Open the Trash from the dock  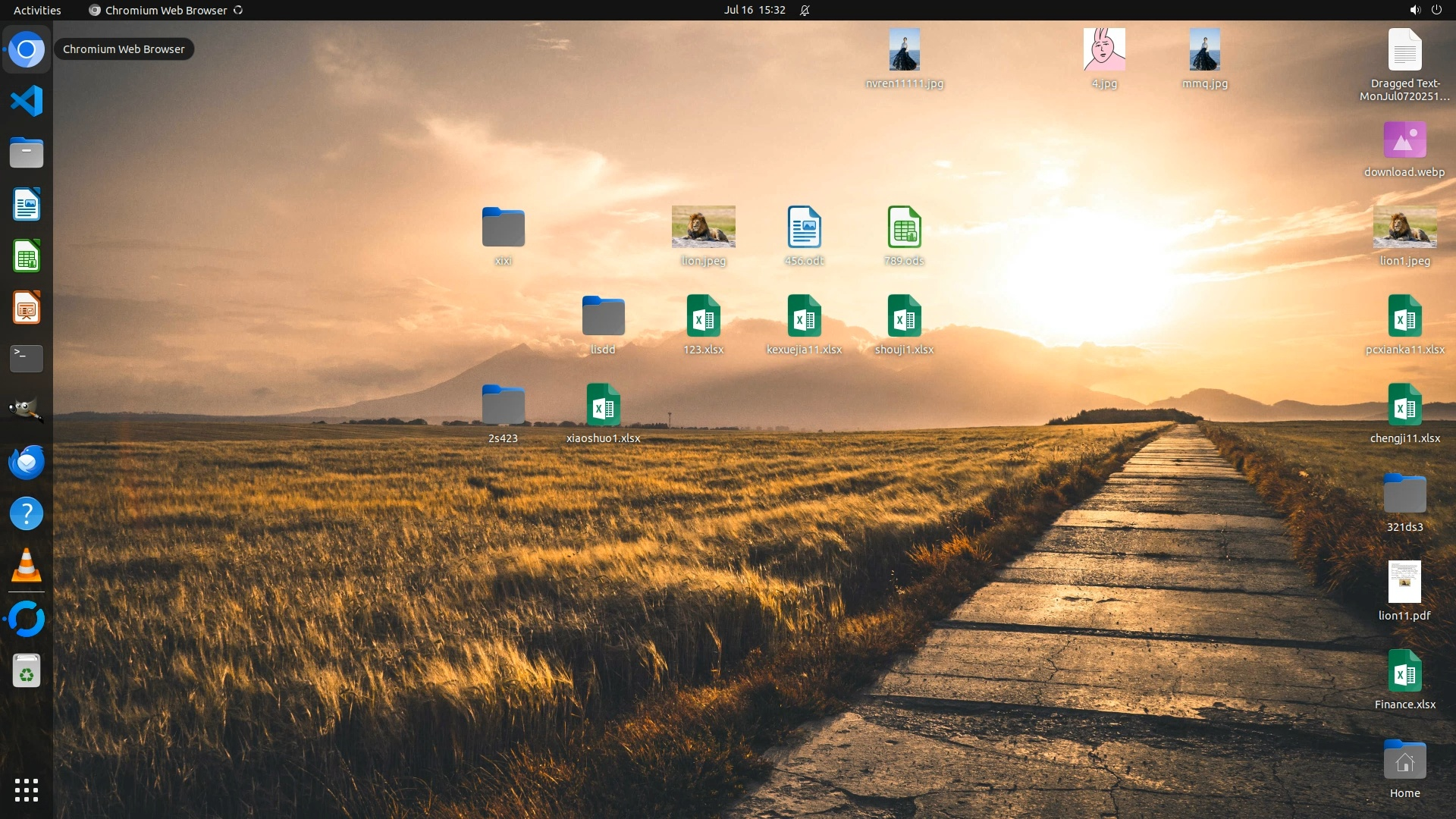tap(27, 671)
